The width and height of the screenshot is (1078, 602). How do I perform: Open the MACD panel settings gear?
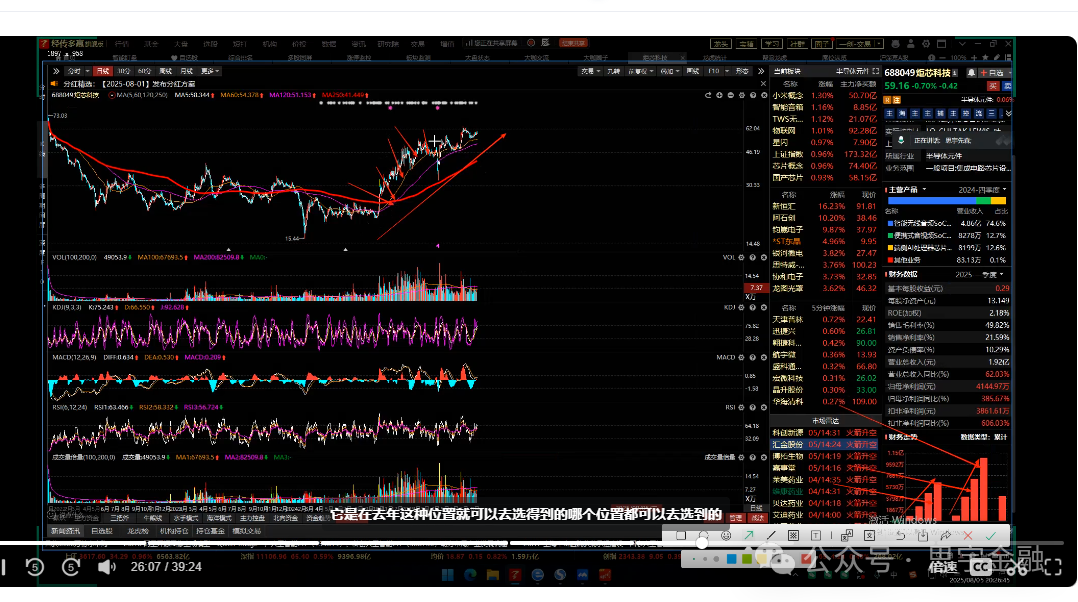741,357
